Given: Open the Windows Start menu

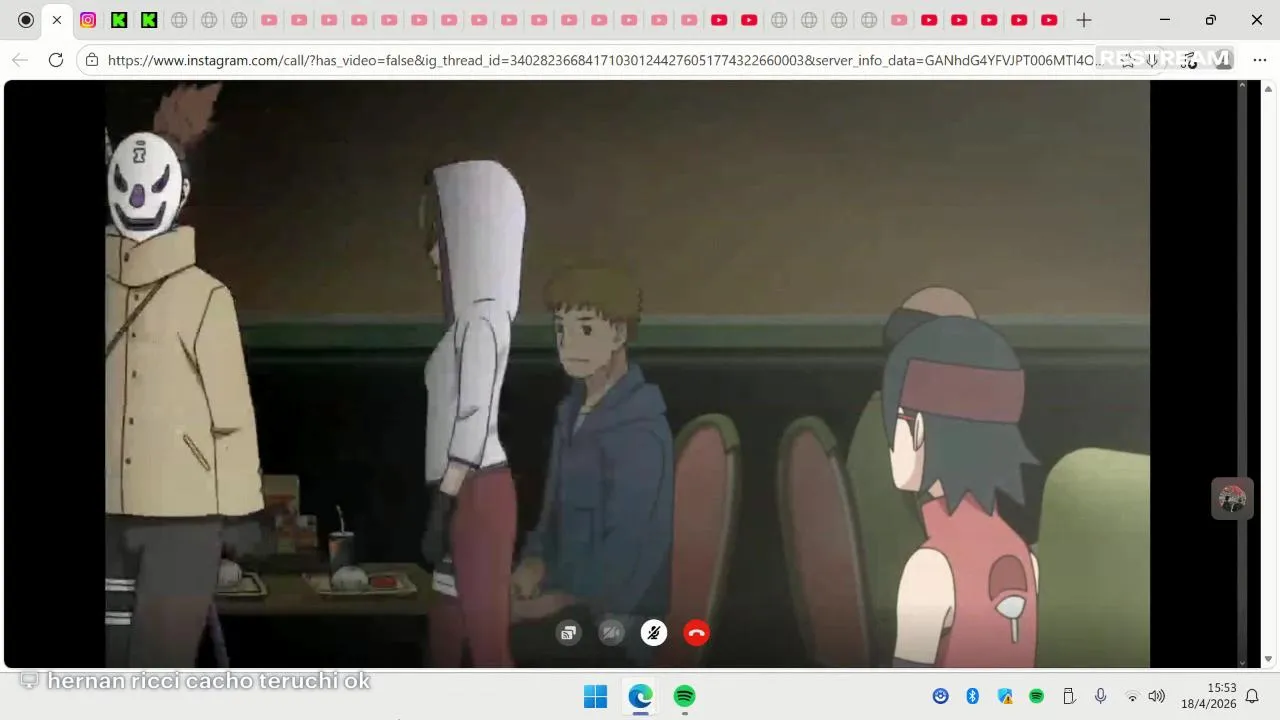Looking at the screenshot, I should 595,696.
